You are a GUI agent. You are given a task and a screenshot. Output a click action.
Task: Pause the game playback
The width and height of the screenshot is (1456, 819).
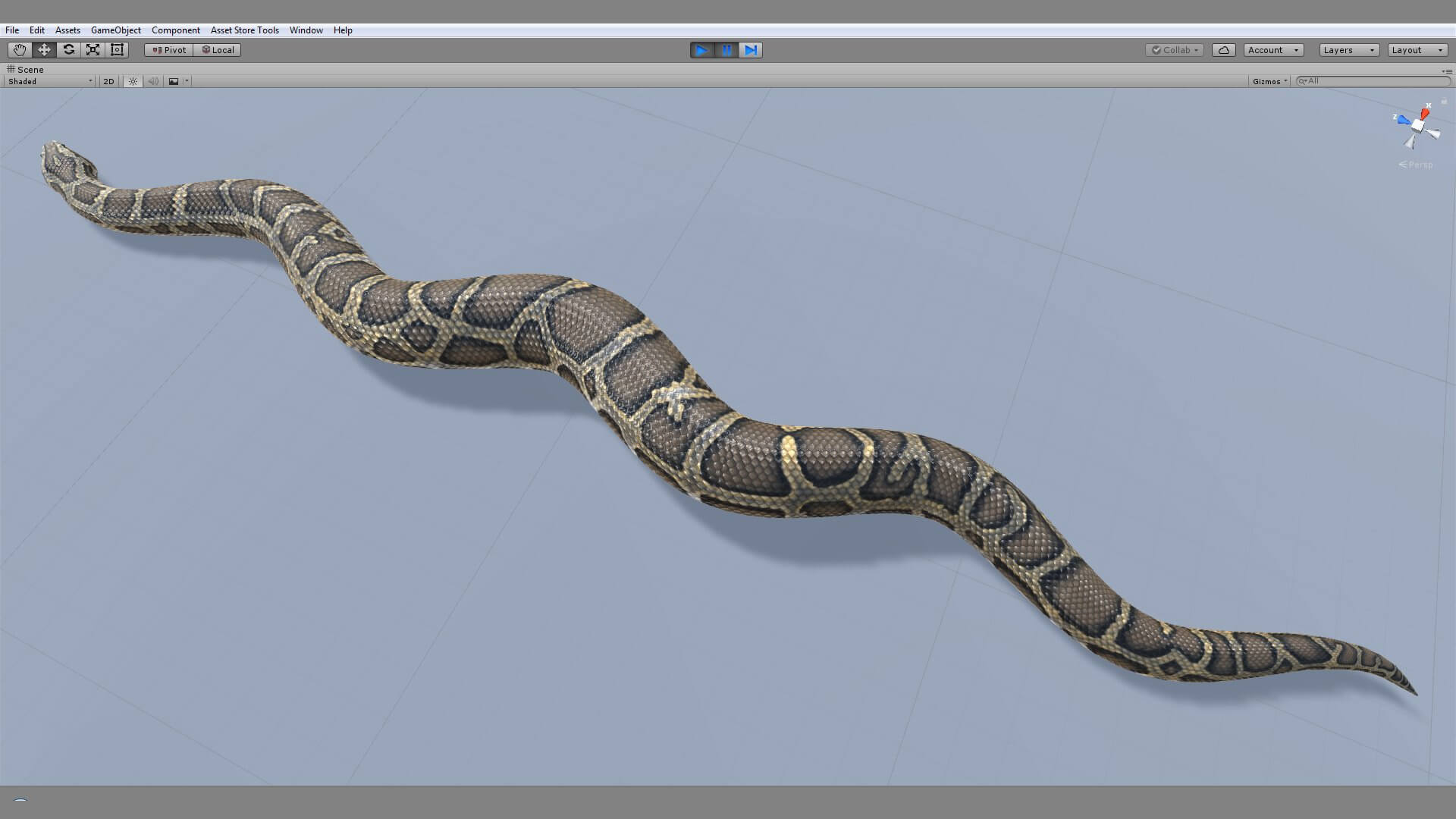(x=726, y=50)
